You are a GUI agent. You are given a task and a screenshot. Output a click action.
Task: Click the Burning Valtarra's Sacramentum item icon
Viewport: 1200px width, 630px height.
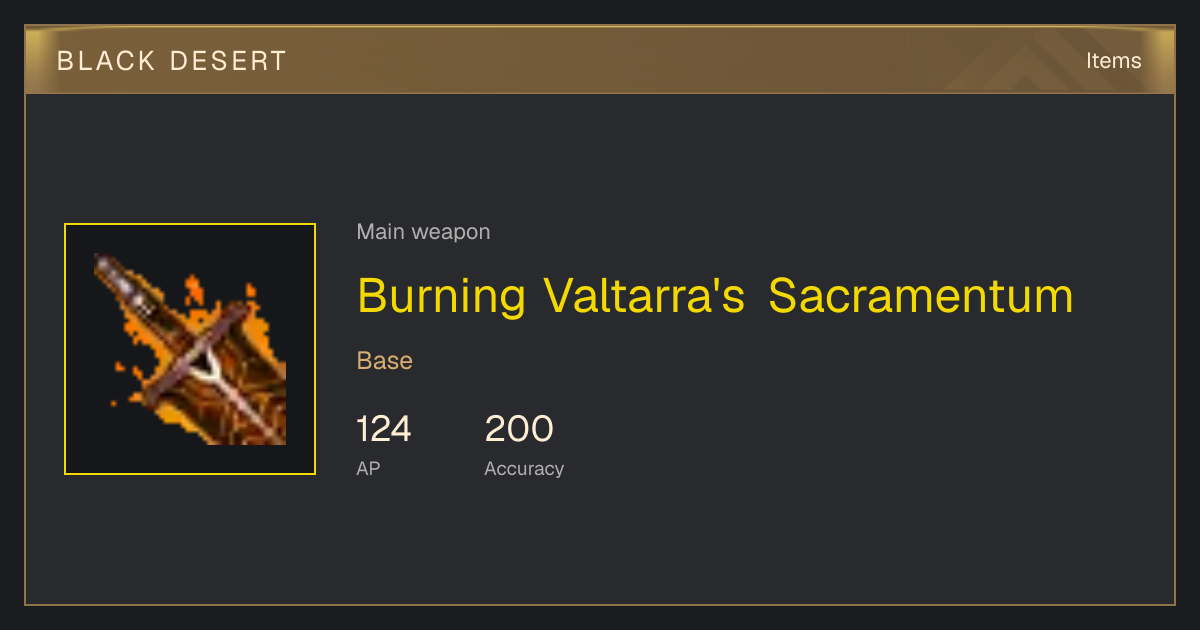(190, 349)
